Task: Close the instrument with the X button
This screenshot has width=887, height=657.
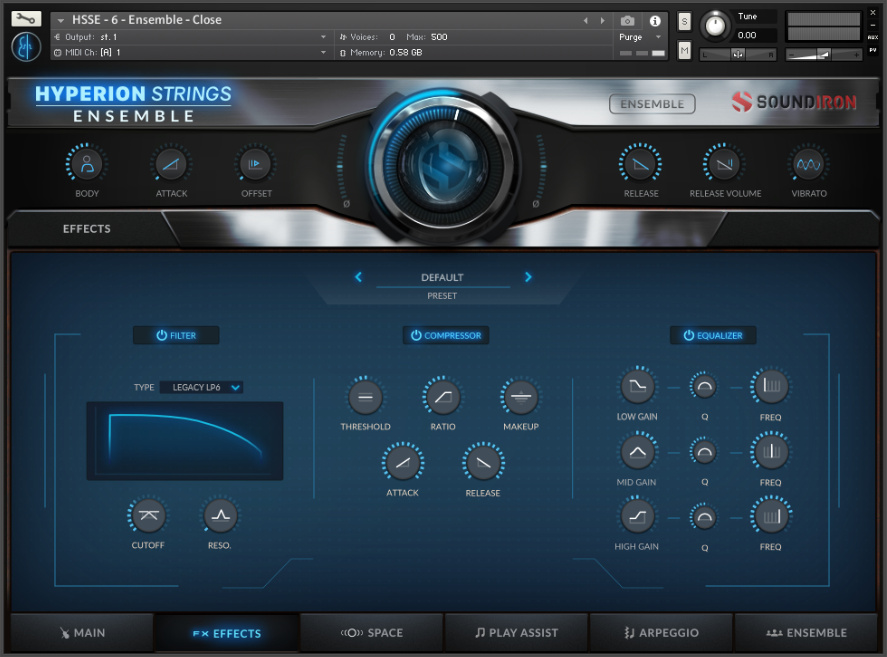Action: coord(873,12)
